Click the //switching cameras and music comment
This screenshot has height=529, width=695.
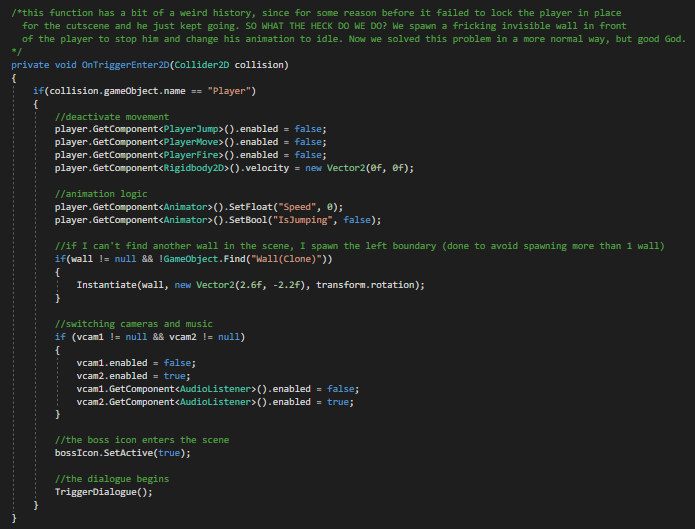pos(133,324)
